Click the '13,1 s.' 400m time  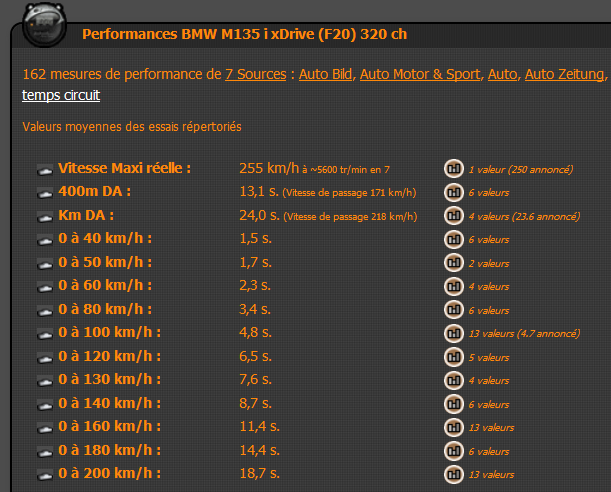259,191
